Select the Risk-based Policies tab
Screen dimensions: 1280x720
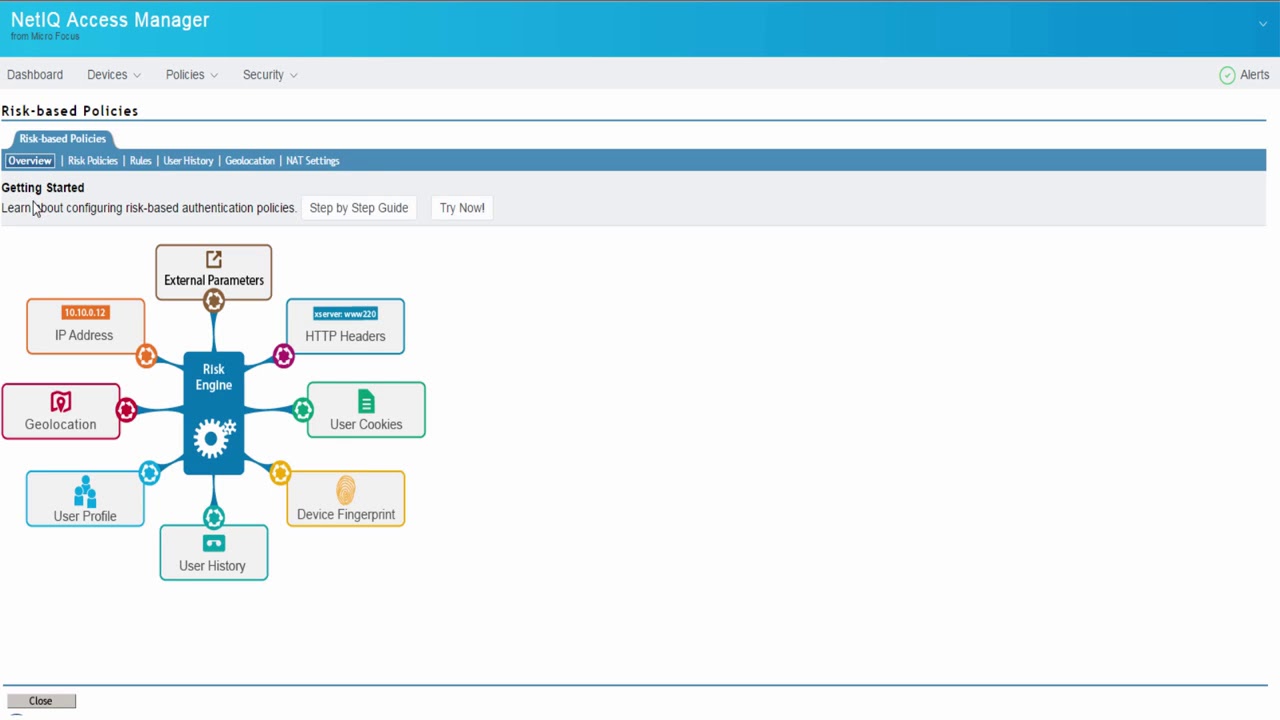click(62, 139)
